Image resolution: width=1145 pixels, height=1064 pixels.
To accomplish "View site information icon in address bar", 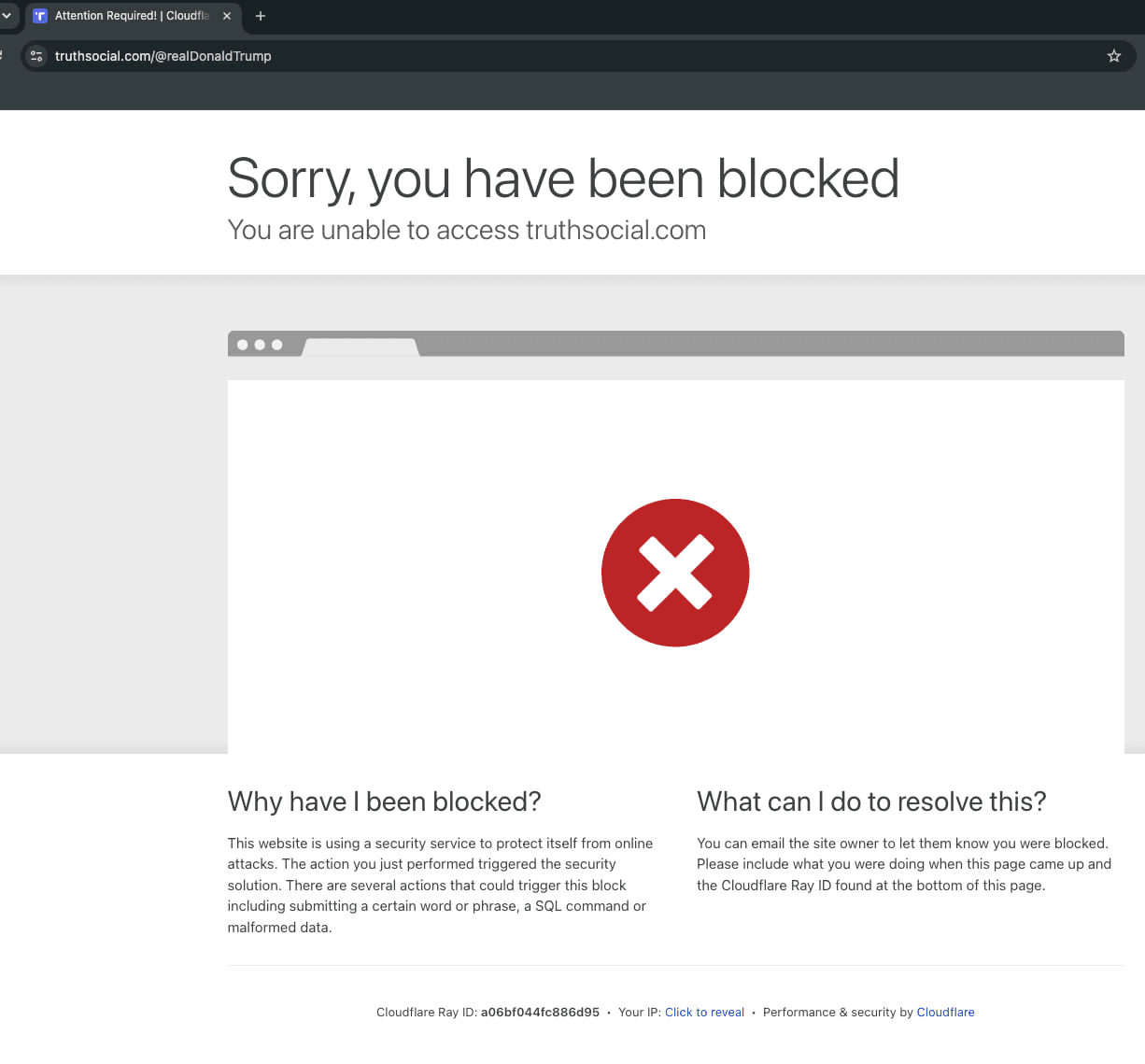I will [x=36, y=56].
